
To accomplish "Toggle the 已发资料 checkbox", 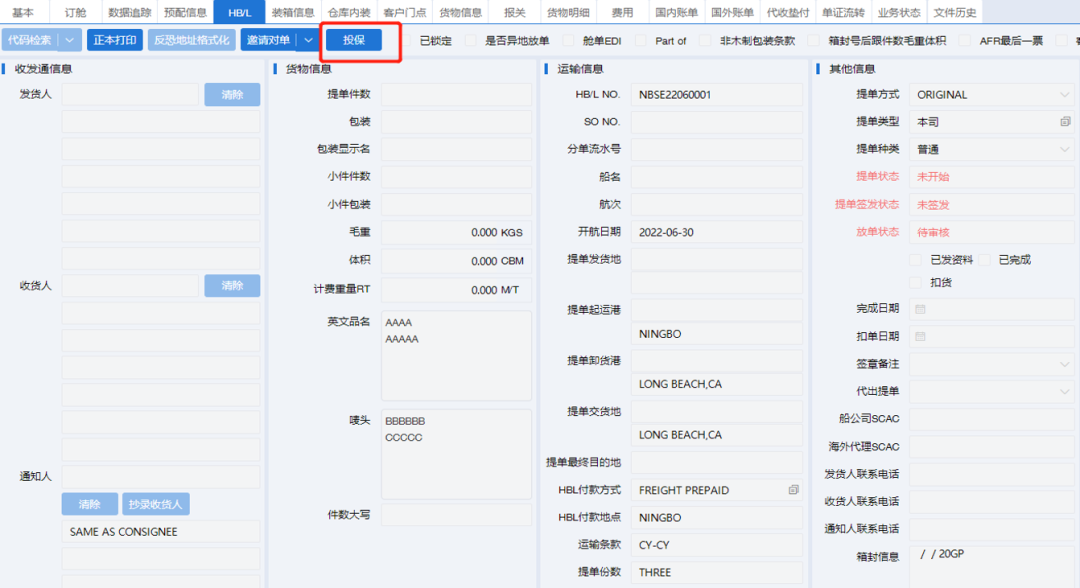I will [x=916, y=260].
